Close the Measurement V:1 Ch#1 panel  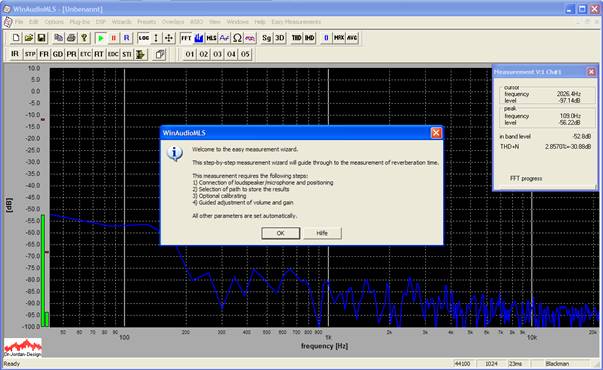[x=591, y=72]
